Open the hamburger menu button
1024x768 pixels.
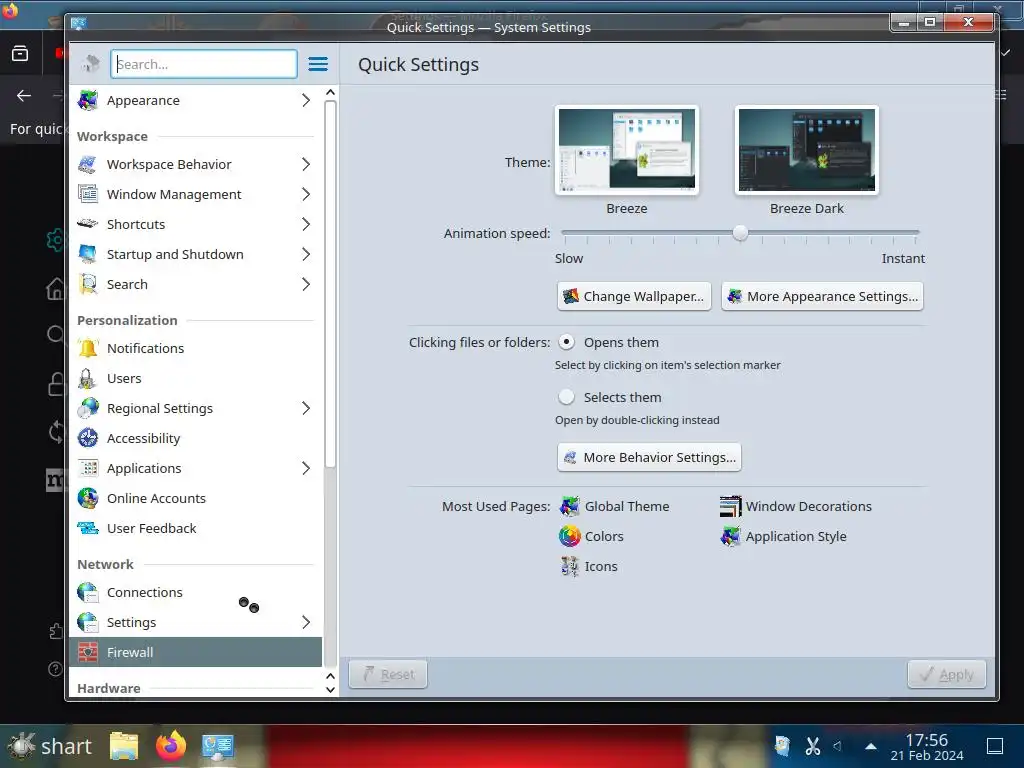pyautogui.click(x=318, y=64)
